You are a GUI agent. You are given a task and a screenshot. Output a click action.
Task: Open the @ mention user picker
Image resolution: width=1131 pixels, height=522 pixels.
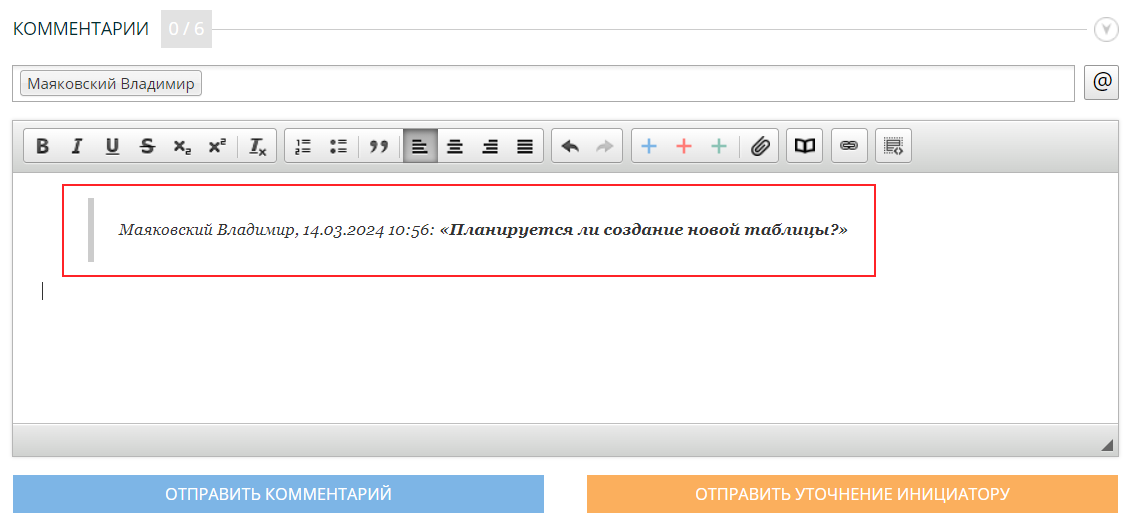[x=1102, y=83]
